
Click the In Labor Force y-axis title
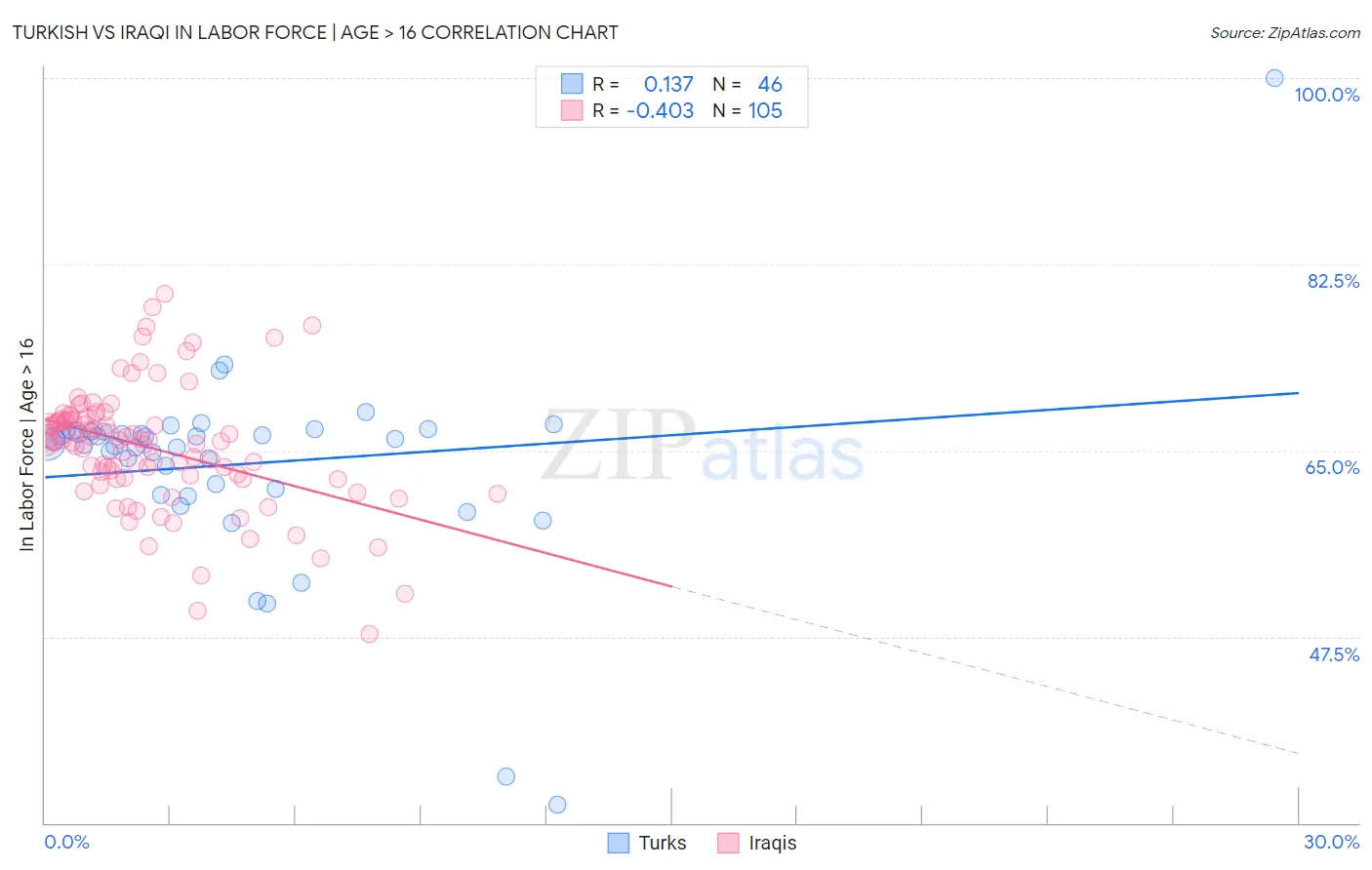pyautogui.click(x=26, y=445)
